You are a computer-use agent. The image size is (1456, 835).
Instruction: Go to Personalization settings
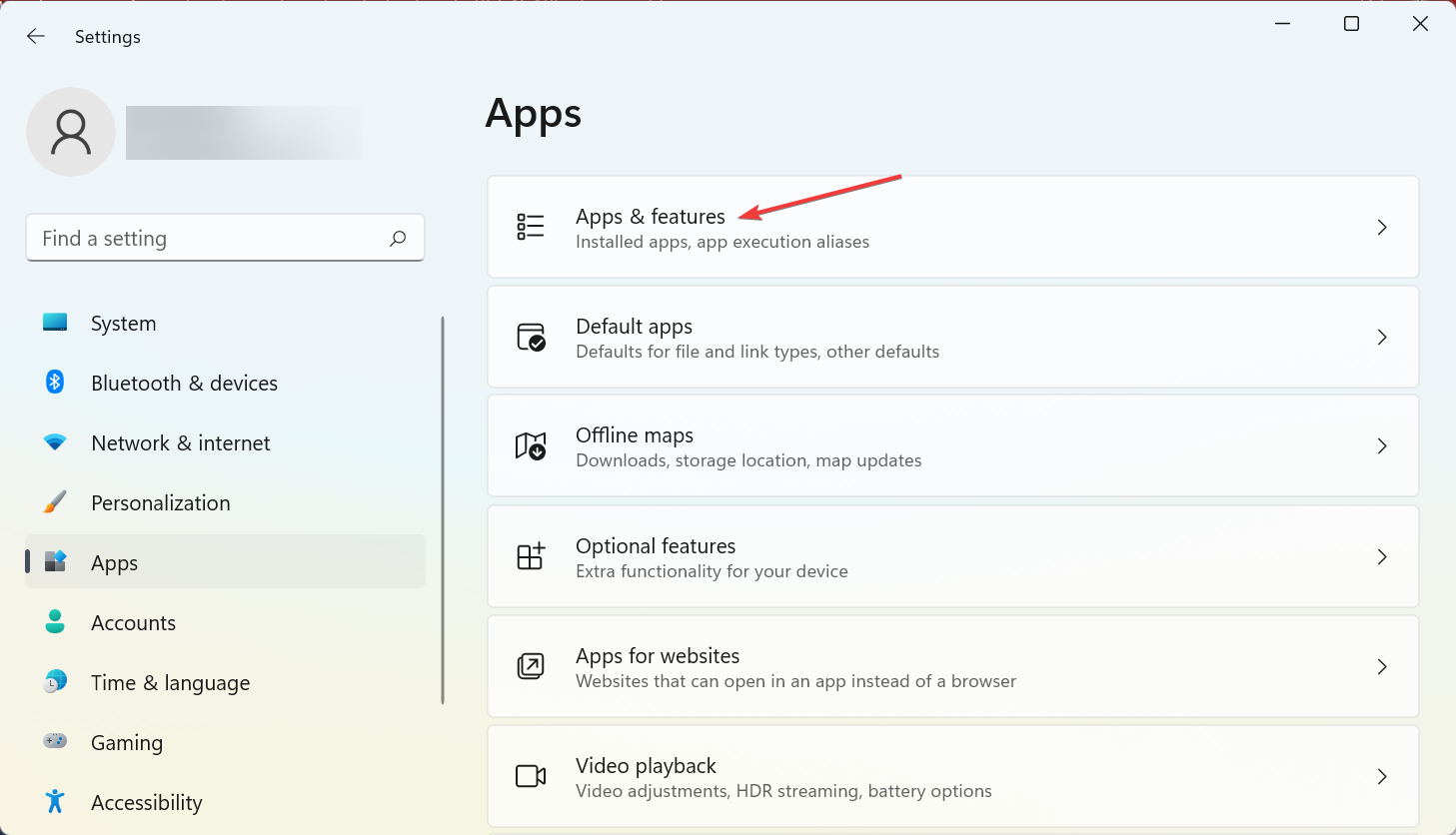160,503
